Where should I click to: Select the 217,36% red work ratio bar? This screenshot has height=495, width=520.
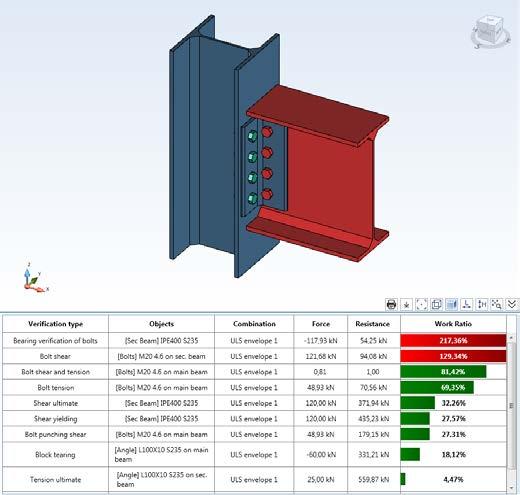click(453, 341)
